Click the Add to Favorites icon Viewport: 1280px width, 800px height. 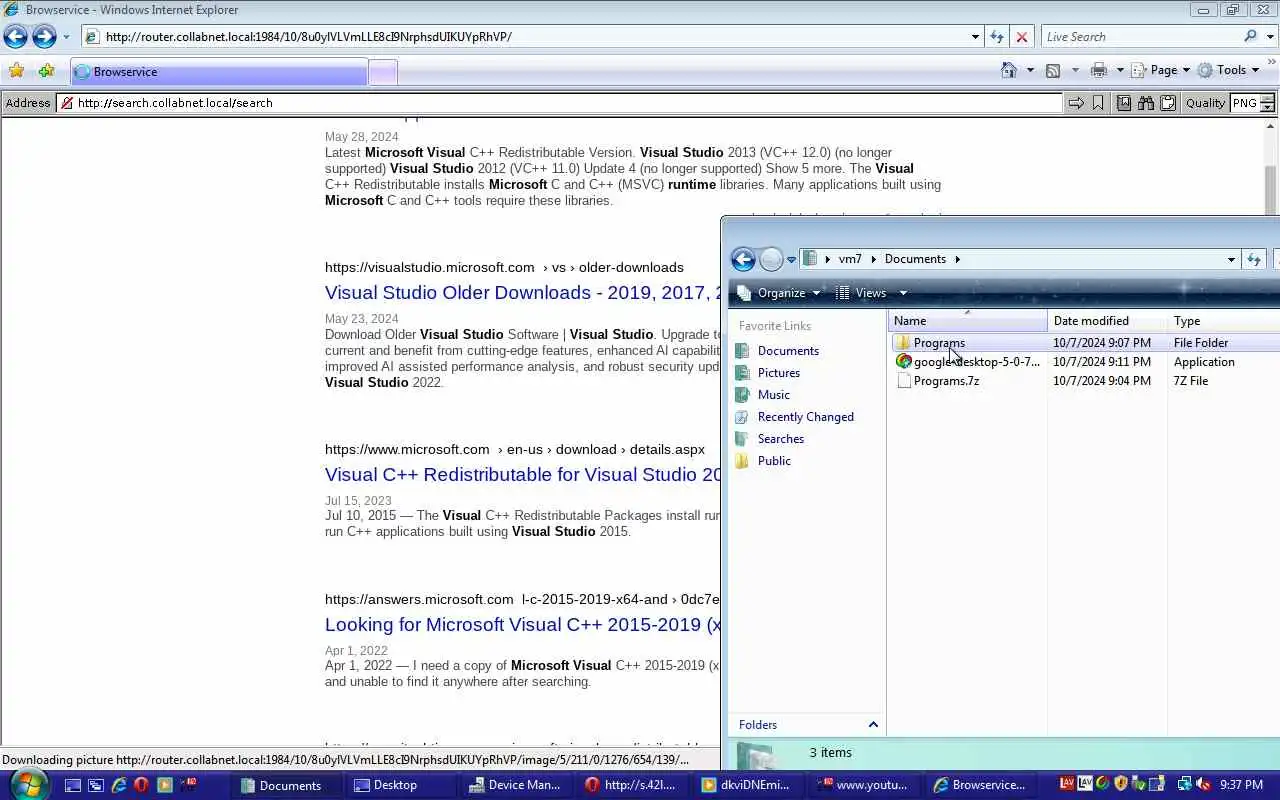46,71
